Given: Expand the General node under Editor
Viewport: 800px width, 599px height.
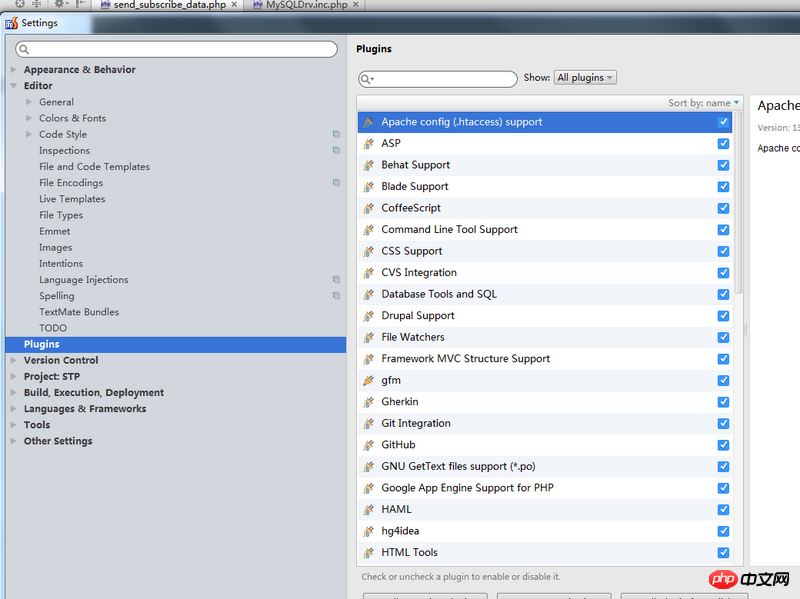Looking at the screenshot, I should [29, 102].
